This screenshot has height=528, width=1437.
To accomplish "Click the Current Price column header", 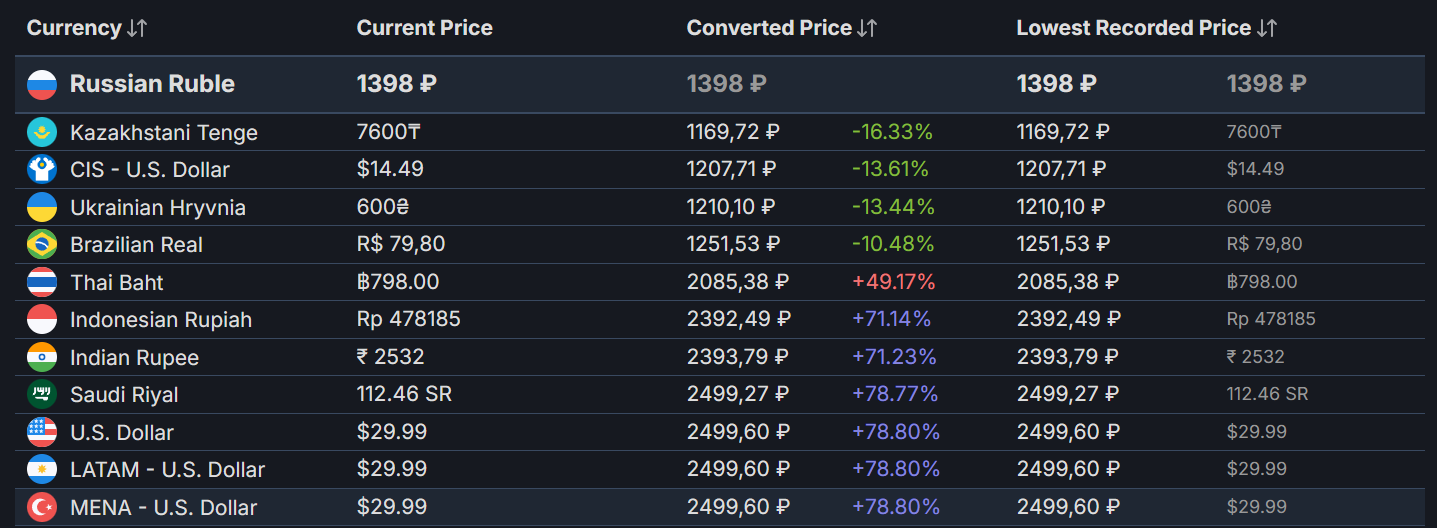I will click(424, 28).
